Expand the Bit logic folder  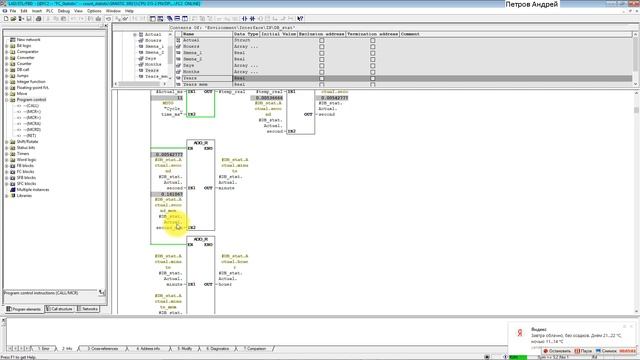click(7, 46)
